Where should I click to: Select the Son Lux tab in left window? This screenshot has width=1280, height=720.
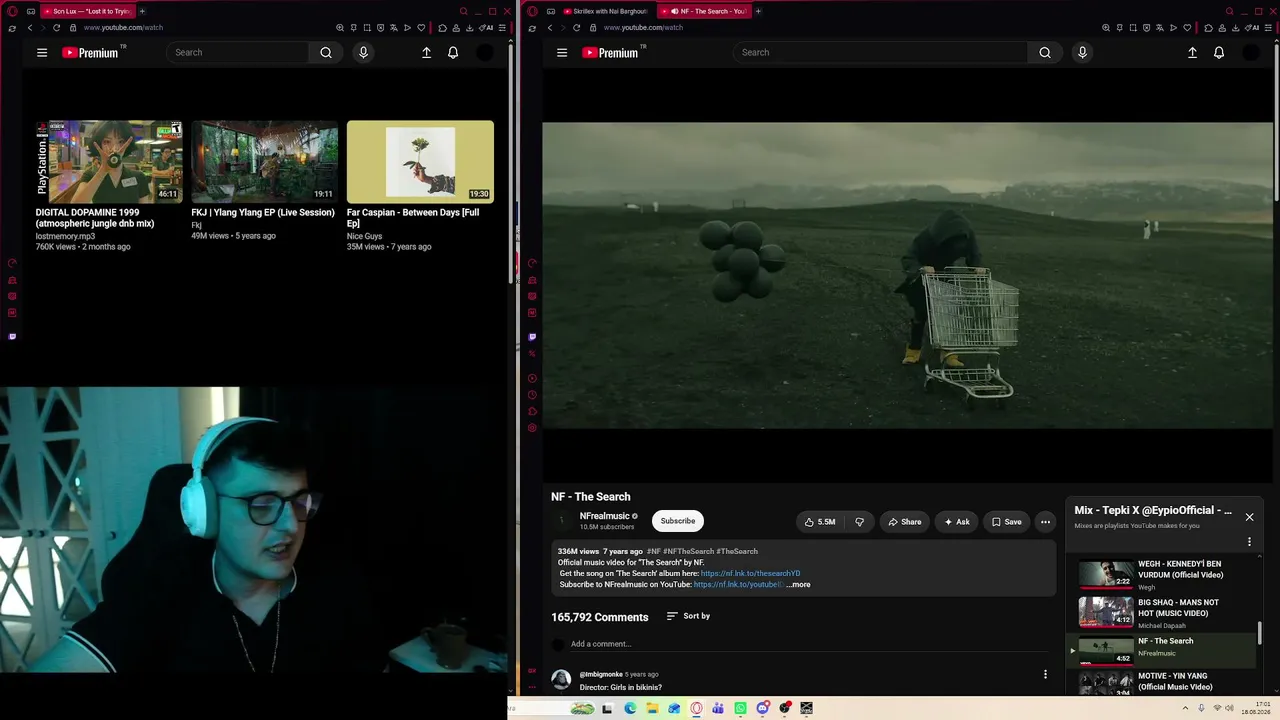click(87, 11)
